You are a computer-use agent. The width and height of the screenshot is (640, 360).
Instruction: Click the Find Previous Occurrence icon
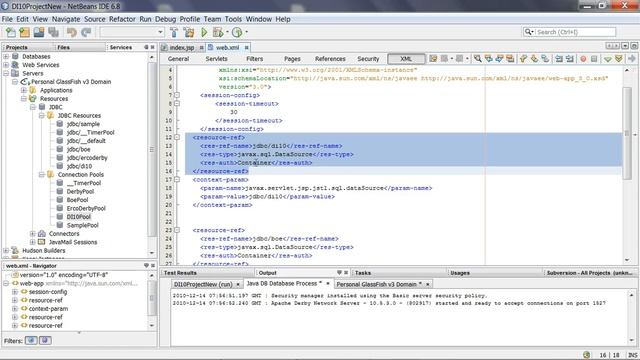[x=488, y=59]
